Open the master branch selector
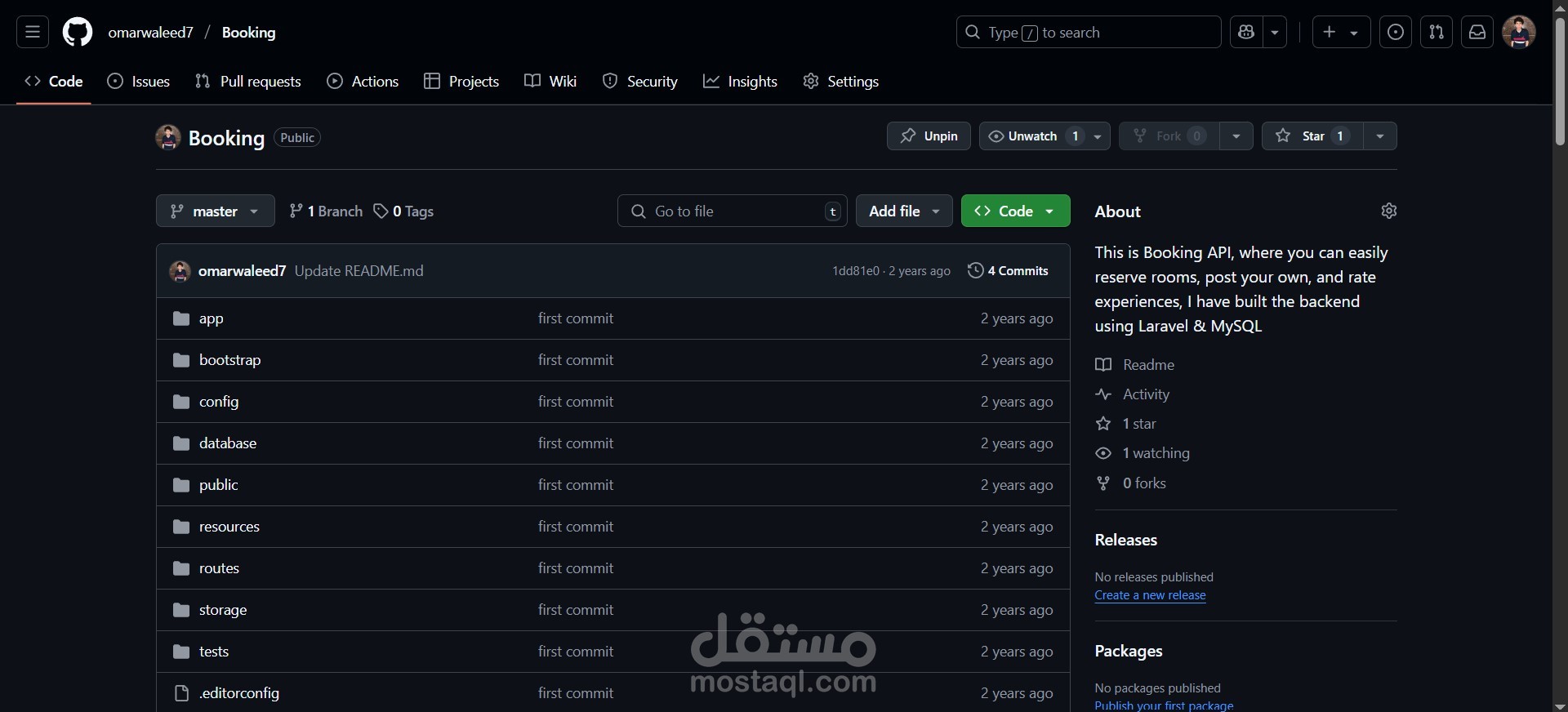Image resolution: width=1568 pixels, height=712 pixels. [215, 211]
